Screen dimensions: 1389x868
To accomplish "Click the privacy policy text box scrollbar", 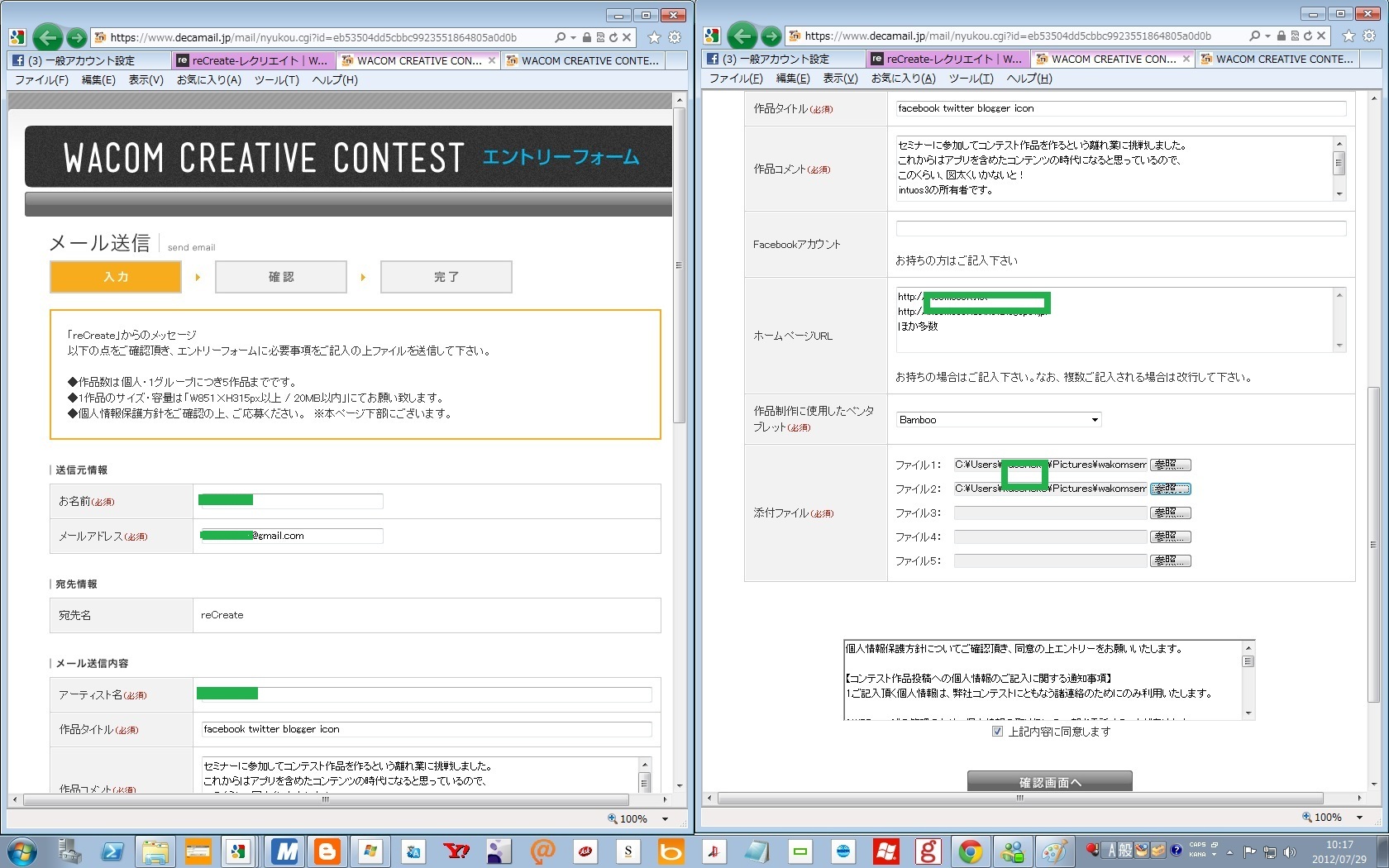I will coord(1248,680).
